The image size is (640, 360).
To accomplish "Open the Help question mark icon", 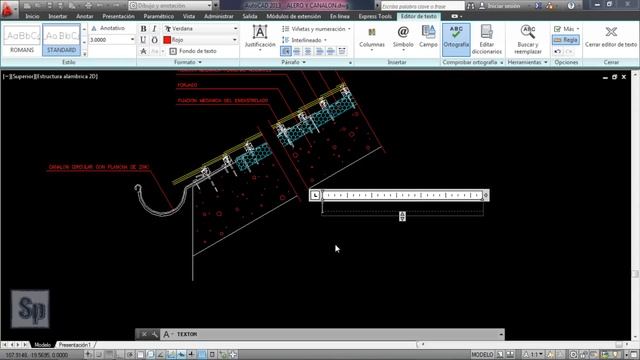I will (x=571, y=6).
